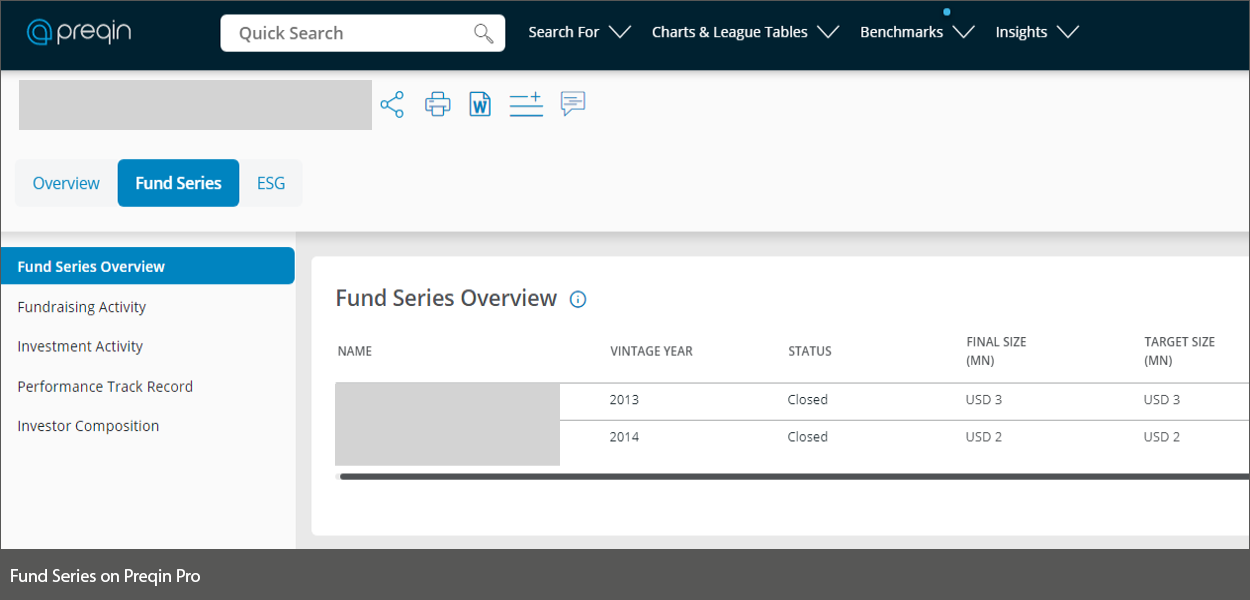Open the Benchmarks dropdown
The height and width of the screenshot is (600, 1250).
[x=917, y=32]
